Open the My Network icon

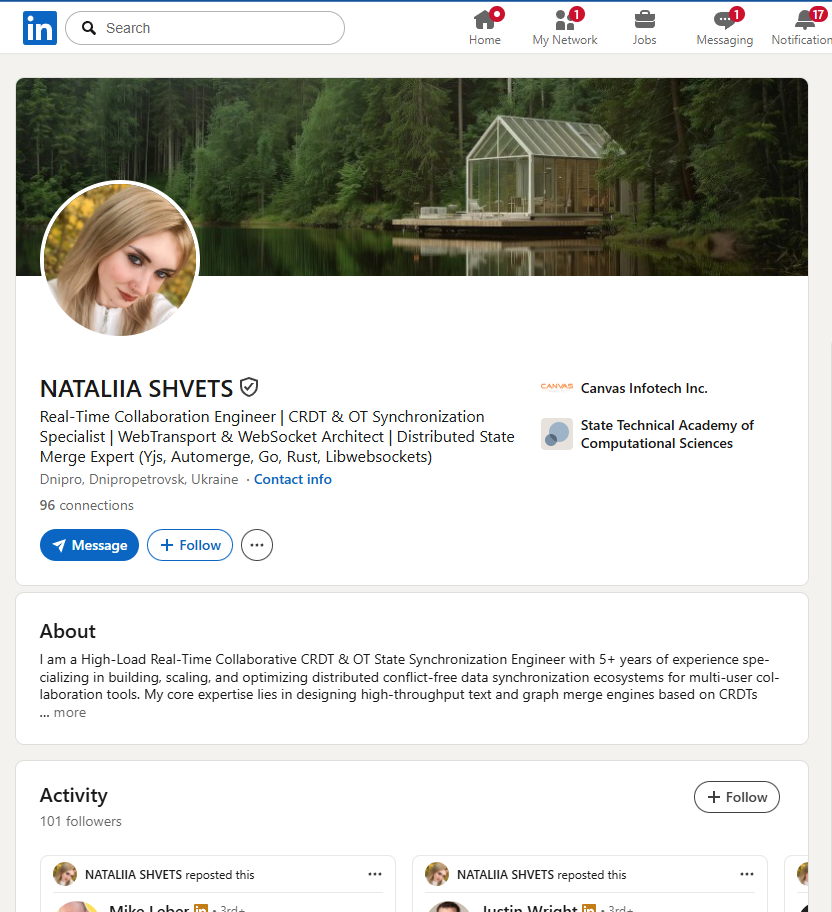coord(565,20)
